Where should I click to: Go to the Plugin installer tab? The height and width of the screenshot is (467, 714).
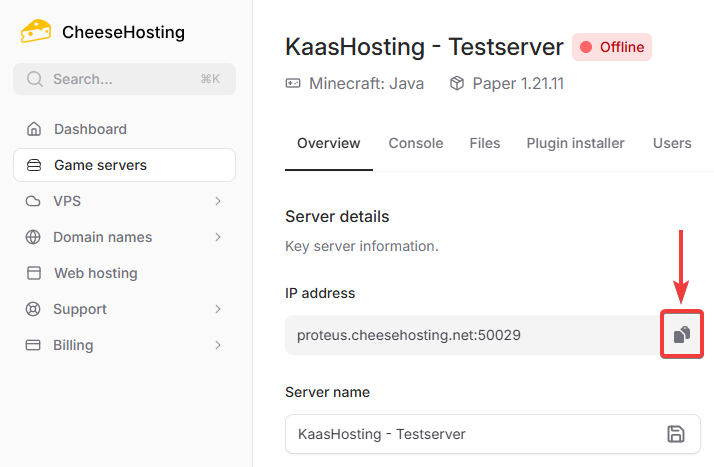coord(575,143)
